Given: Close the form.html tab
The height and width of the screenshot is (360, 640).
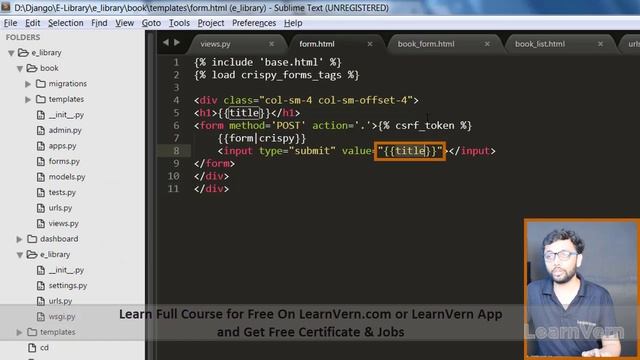Looking at the screenshot, I should 370,44.
